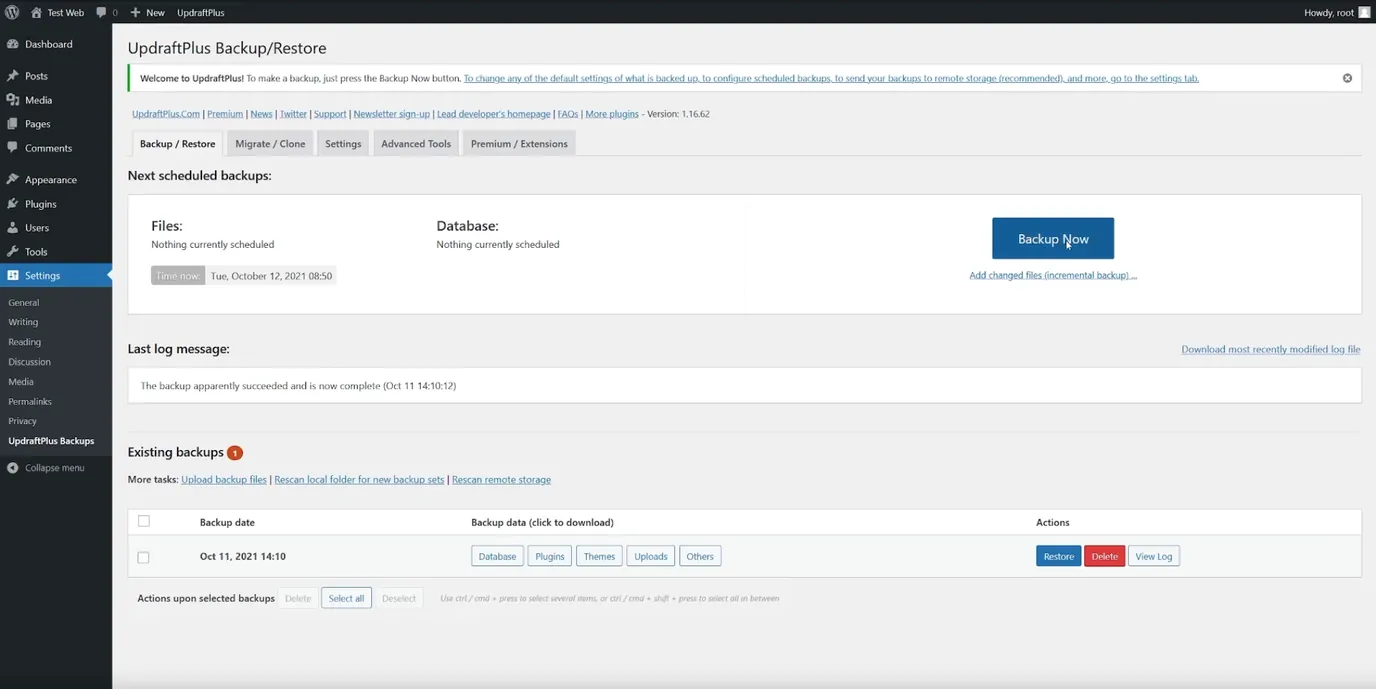Click the Plugins plug icon
The image size is (1376, 689).
[12, 204]
